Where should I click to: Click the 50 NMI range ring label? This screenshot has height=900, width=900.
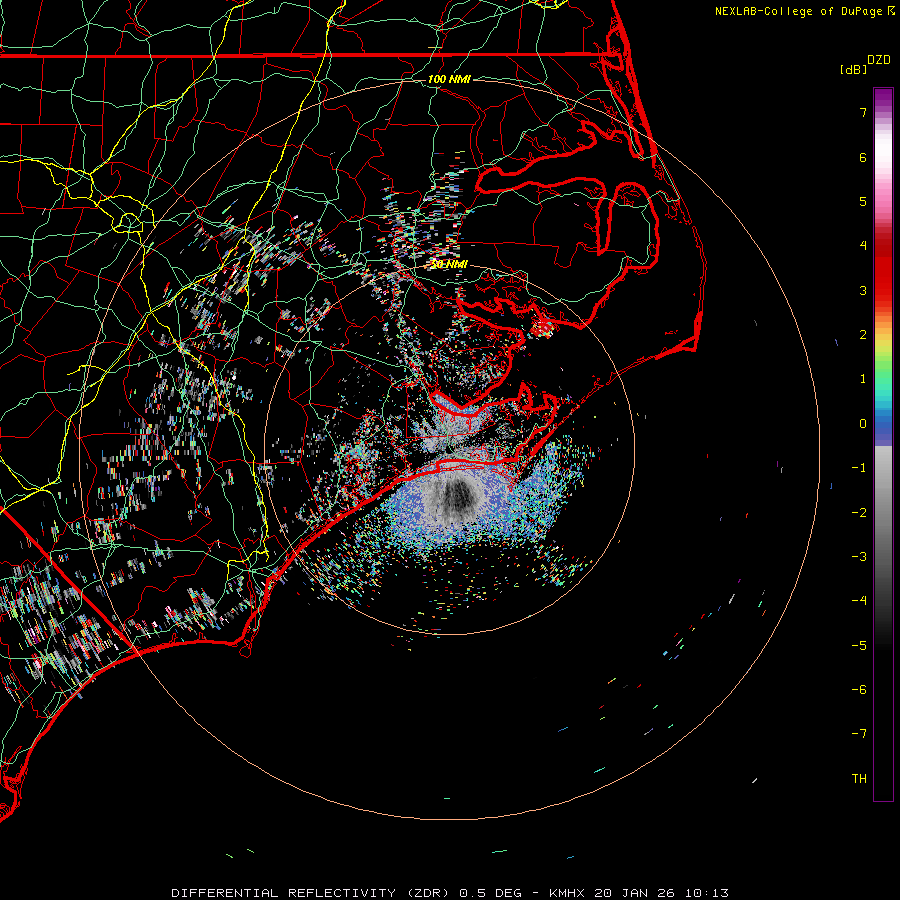point(449,265)
